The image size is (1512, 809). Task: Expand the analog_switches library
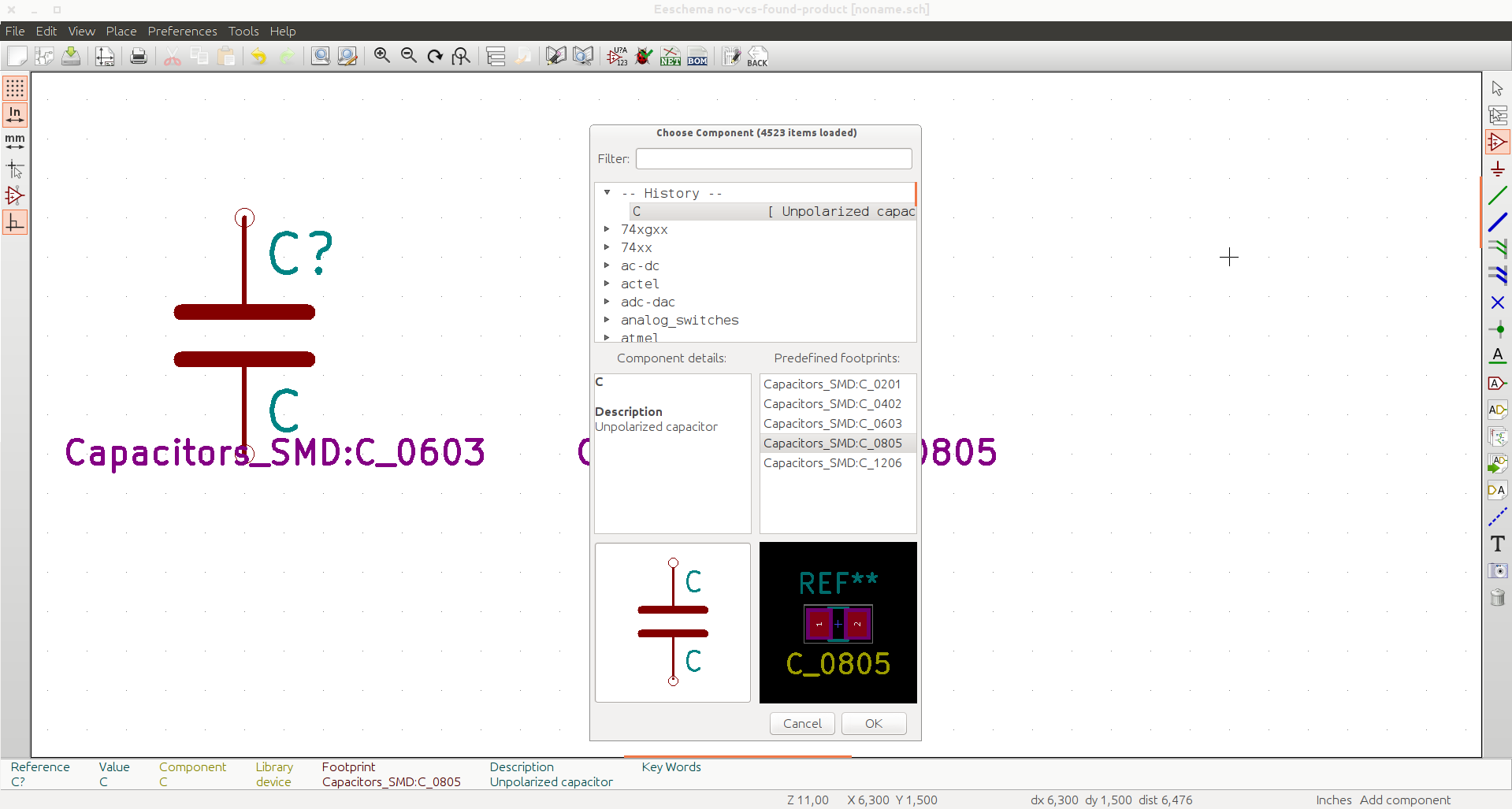[x=607, y=320]
